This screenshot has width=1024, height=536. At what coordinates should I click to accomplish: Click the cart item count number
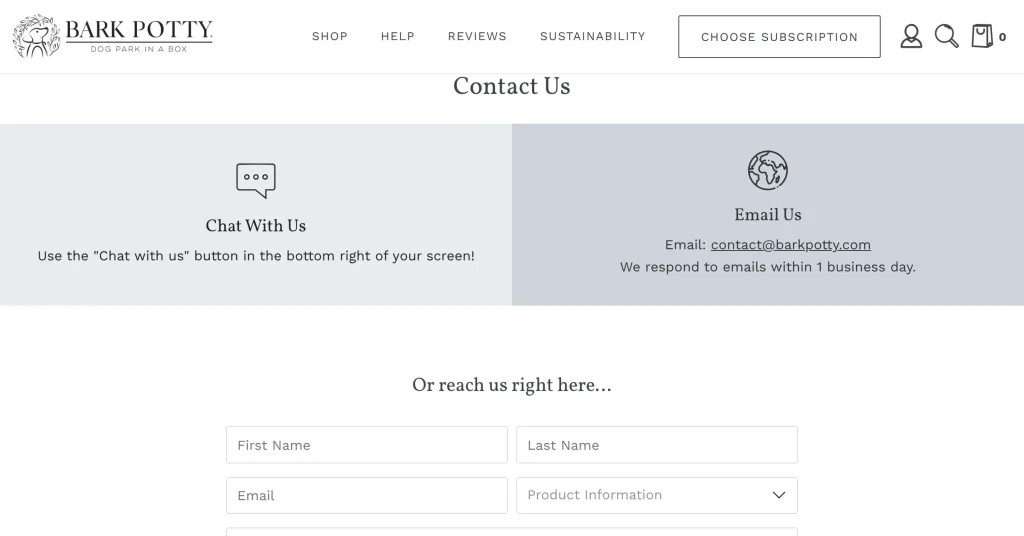(1003, 37)
